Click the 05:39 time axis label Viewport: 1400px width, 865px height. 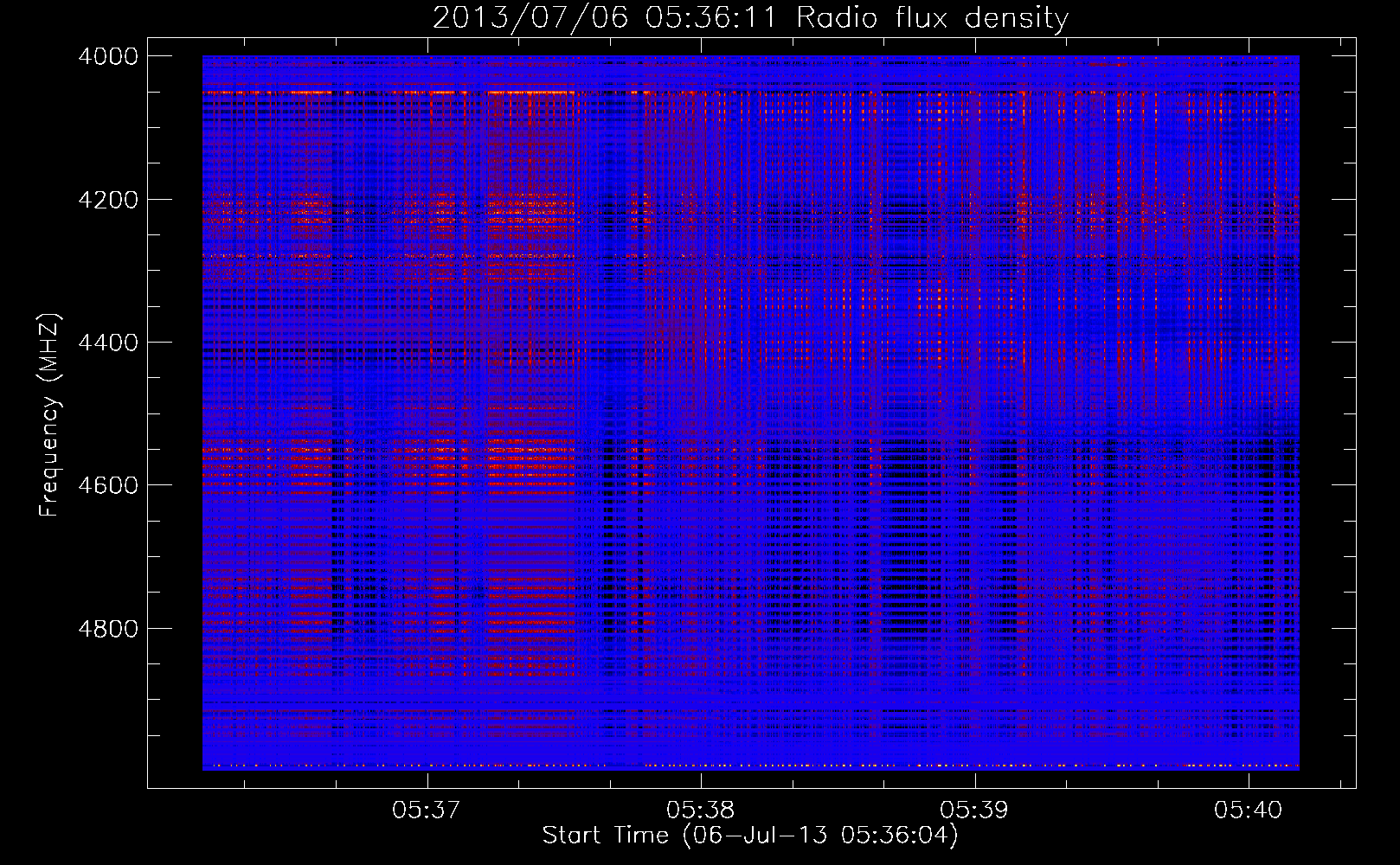click(974, 811)
